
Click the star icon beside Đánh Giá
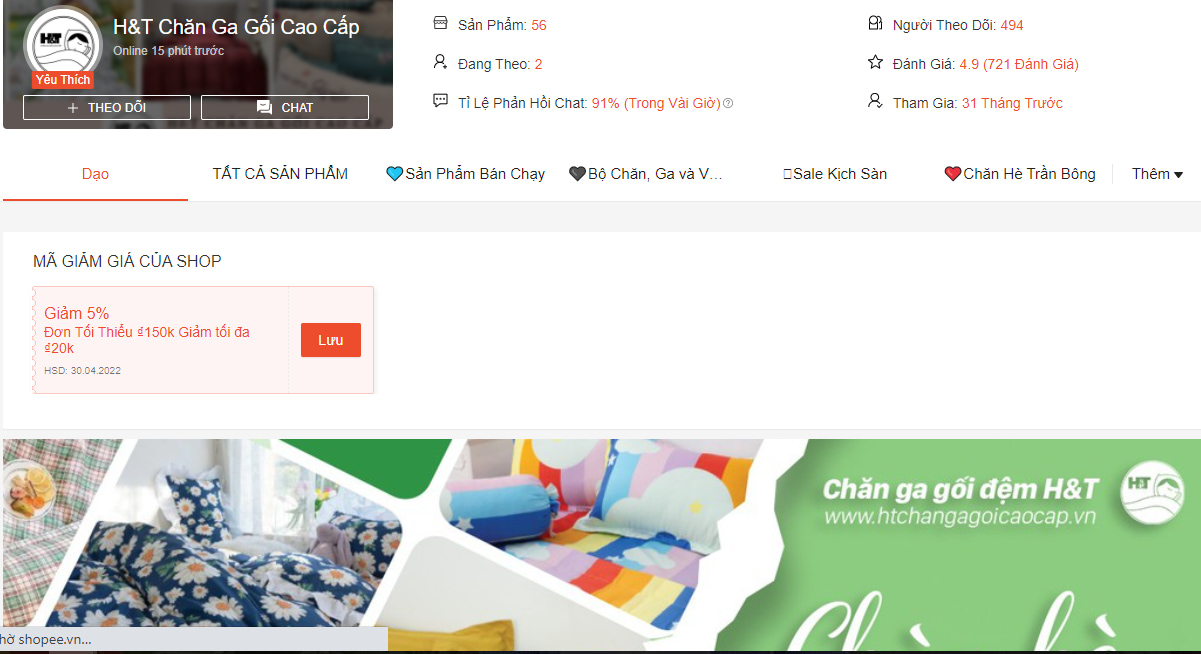click(x=875, y=62)
